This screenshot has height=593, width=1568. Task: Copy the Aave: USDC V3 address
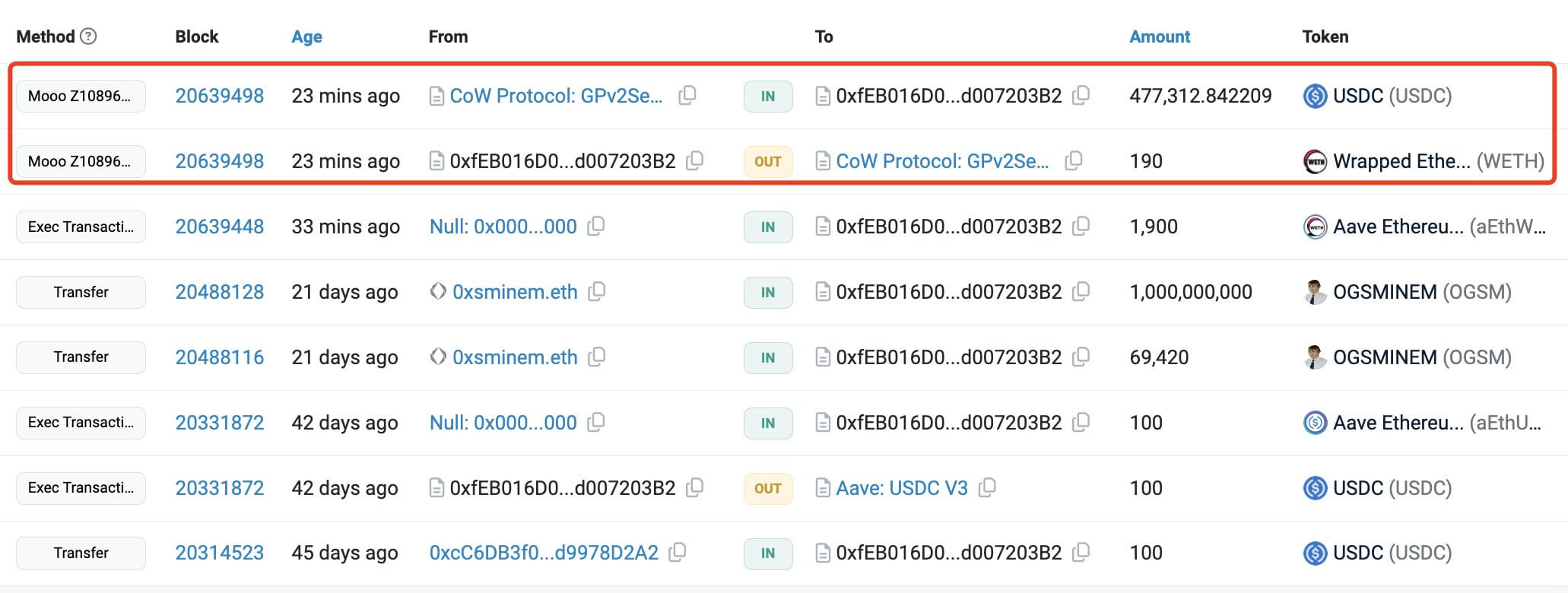[x=987, y=487]
